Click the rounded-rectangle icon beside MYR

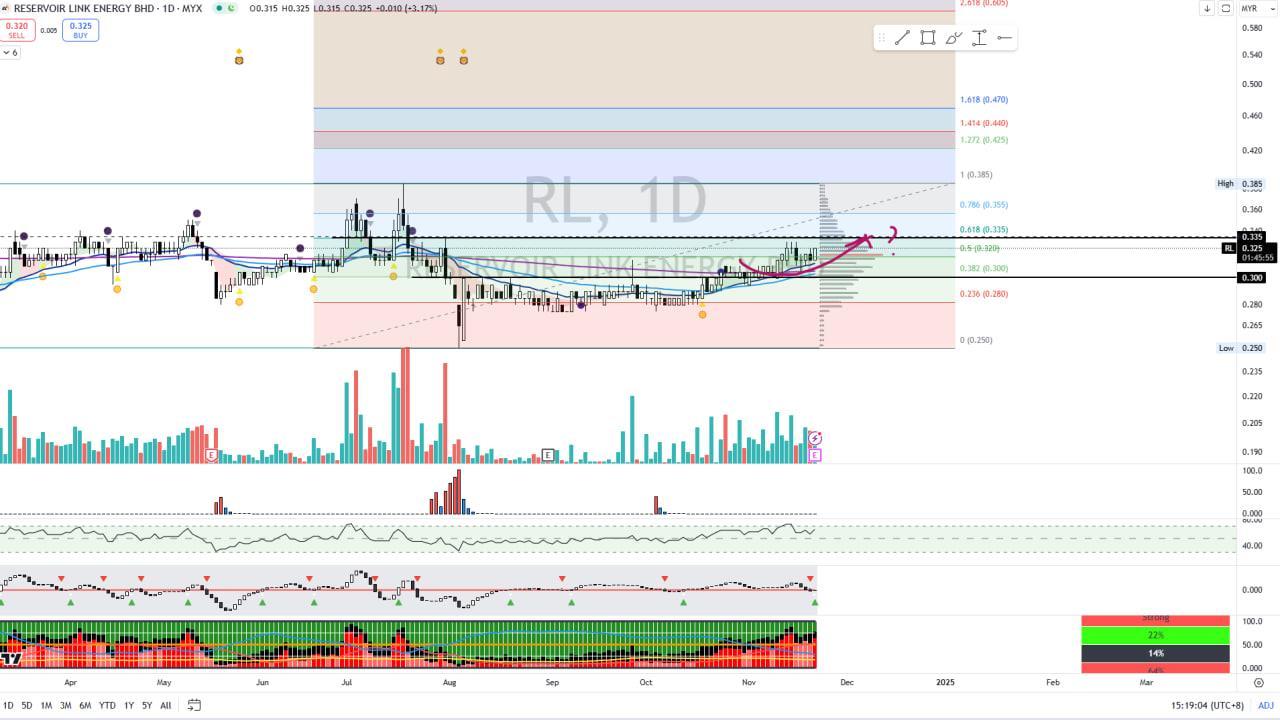coord(1225,8)
